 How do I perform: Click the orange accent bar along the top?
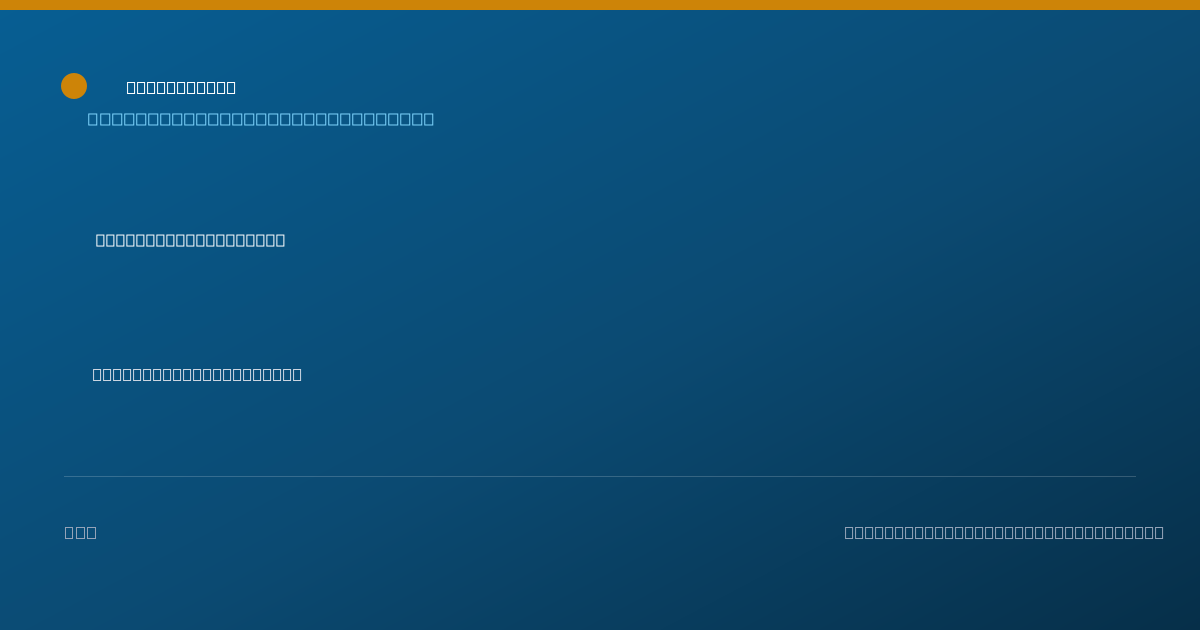click(600, 5)
